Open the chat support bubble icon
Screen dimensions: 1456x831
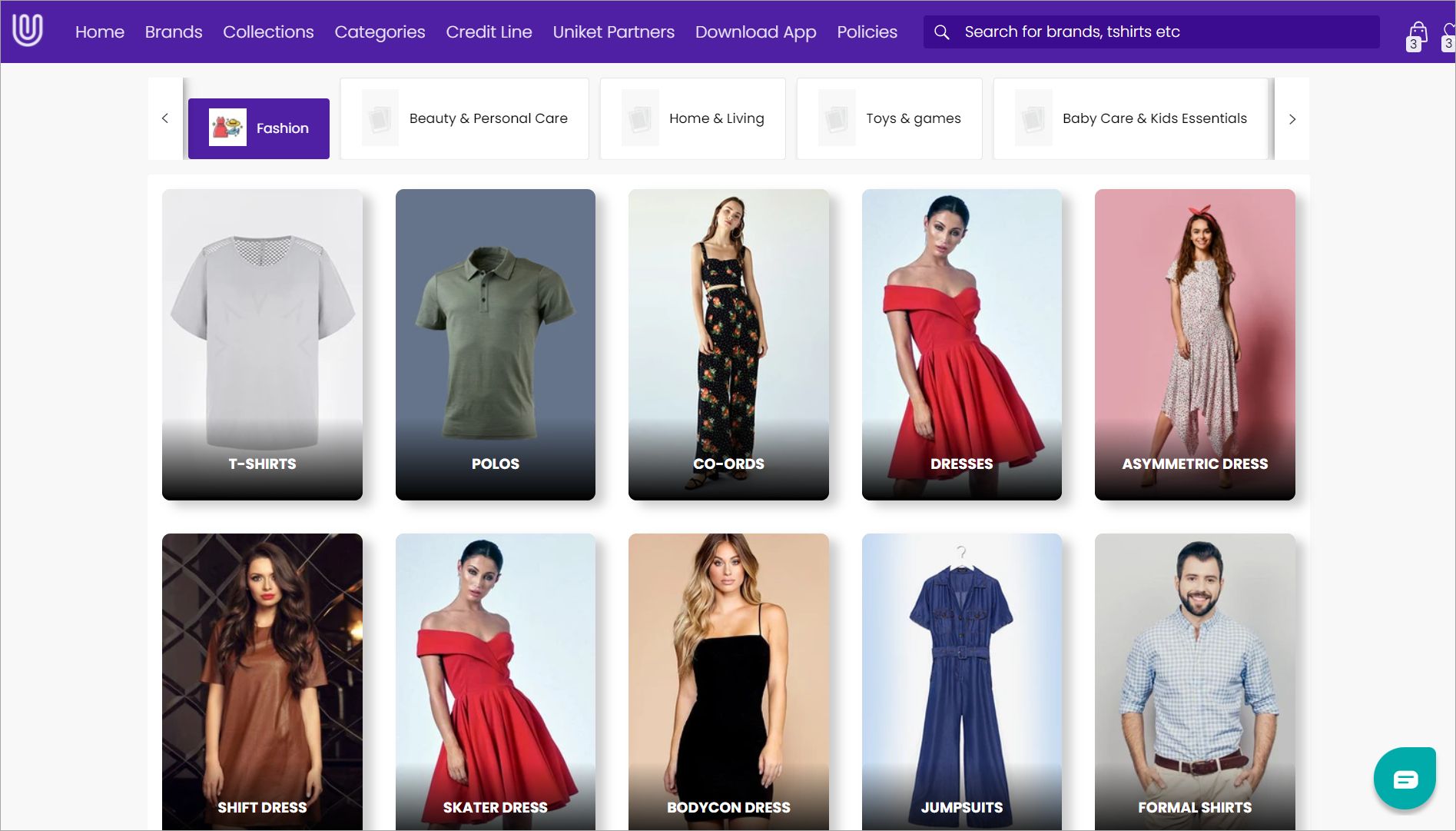point(1405,779)
